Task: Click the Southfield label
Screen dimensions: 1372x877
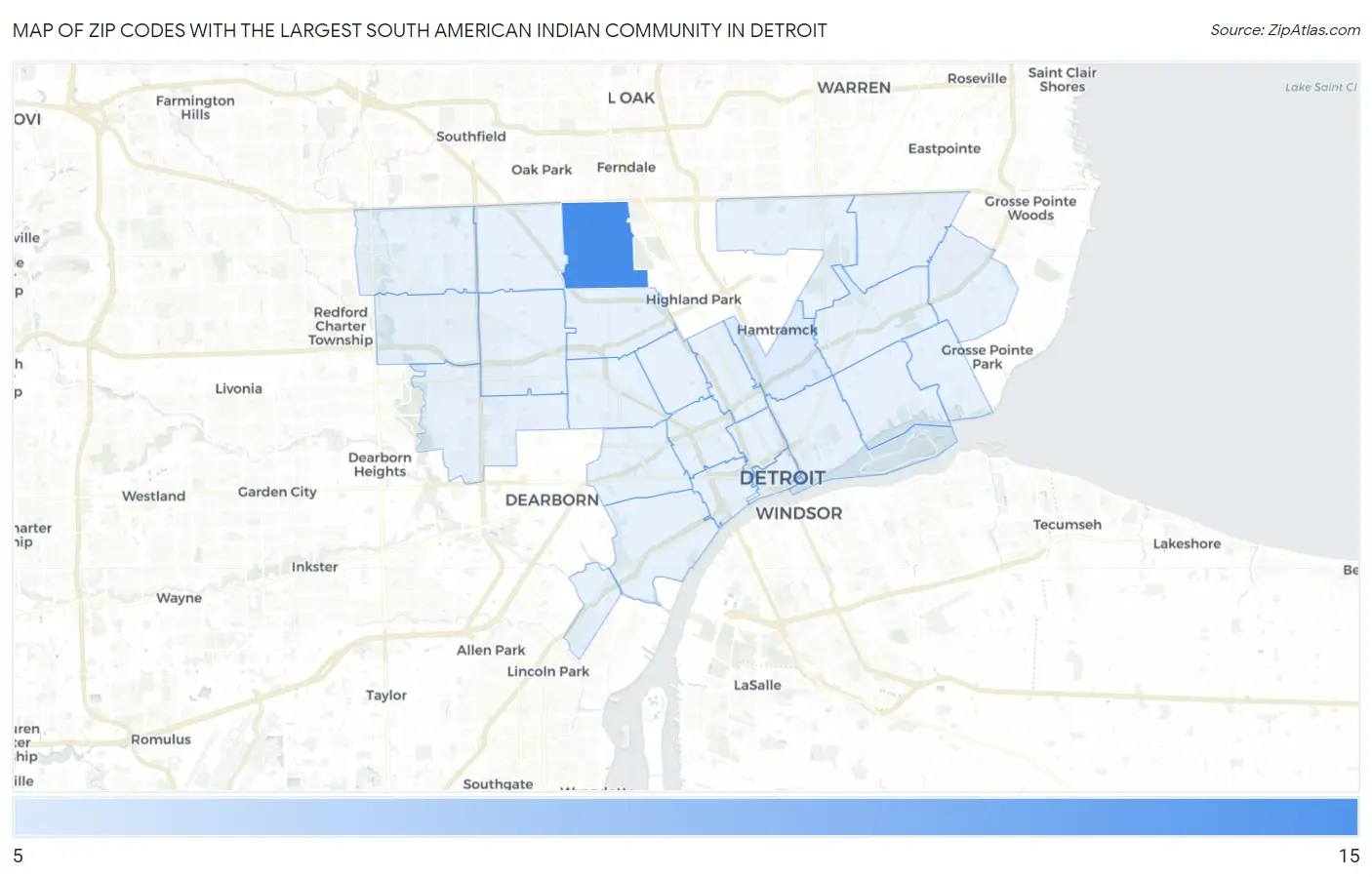Action: 470,137
